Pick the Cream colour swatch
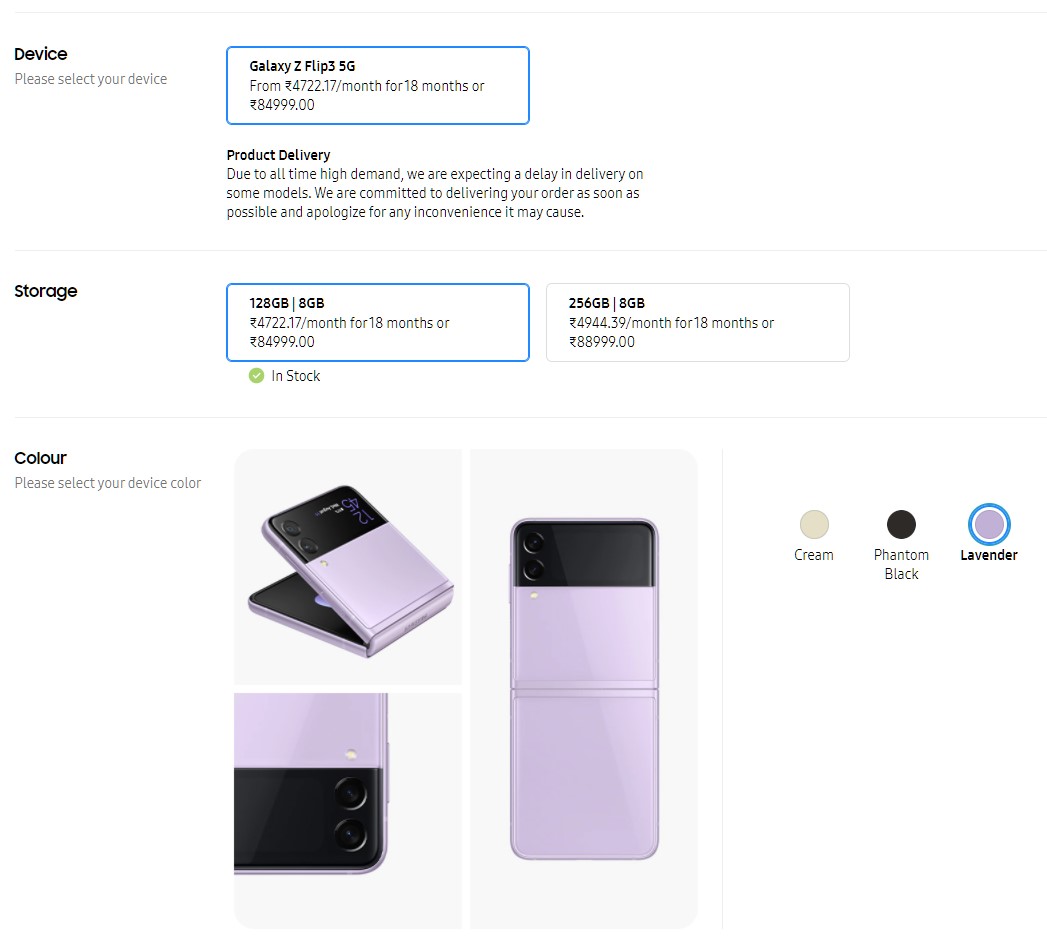This screenshot has height=948, width=1047. coord(814,524)
